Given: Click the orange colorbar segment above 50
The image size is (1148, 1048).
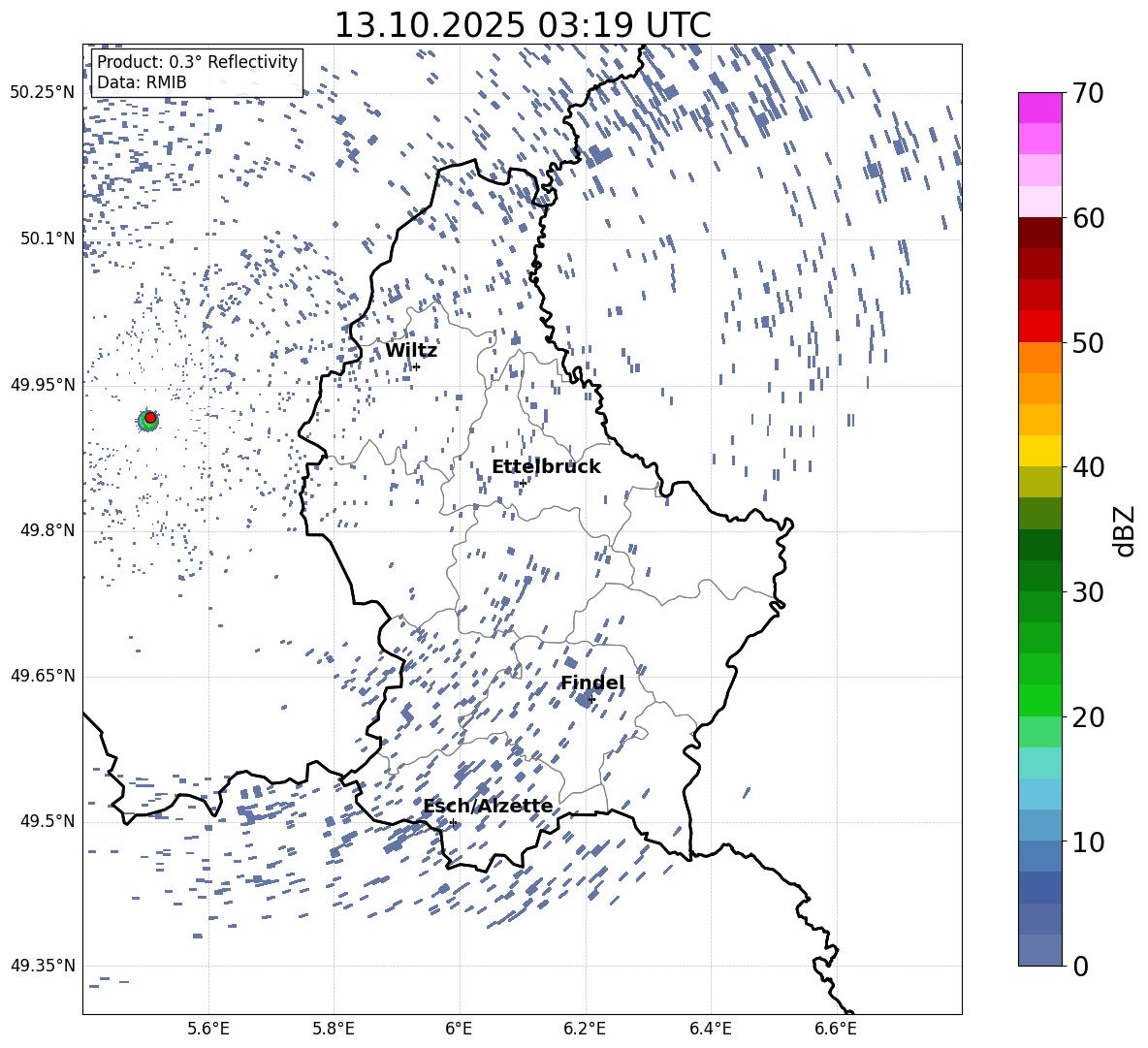Looking at the screenshot, I should coord(1039,357).
